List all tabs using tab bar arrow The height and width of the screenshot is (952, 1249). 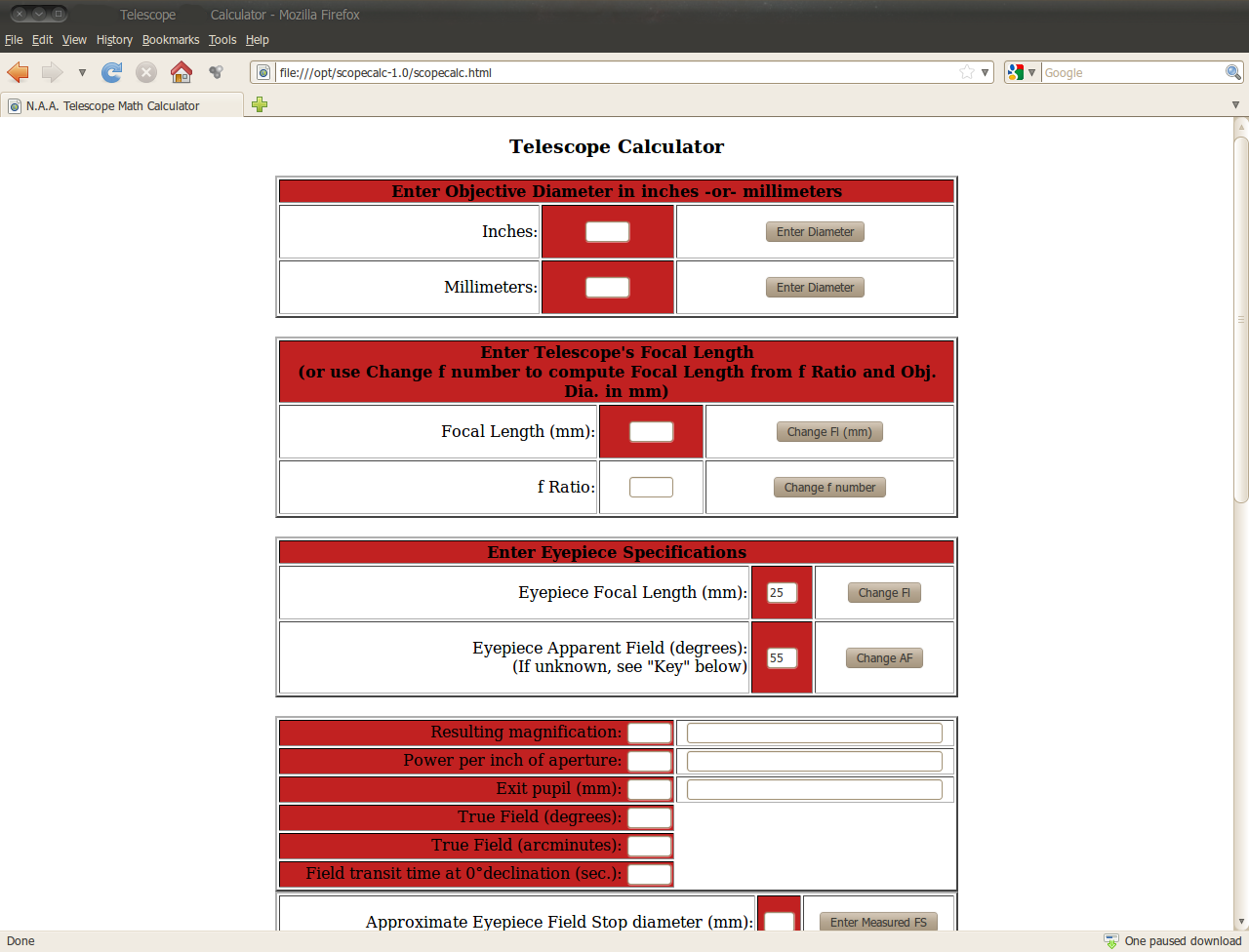(x=1235, y=105)
